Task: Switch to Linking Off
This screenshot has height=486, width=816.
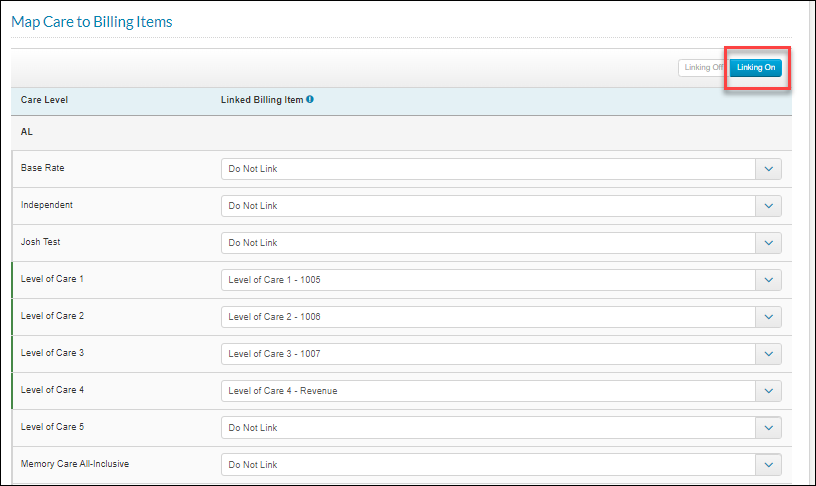Action: coord(704,68)
